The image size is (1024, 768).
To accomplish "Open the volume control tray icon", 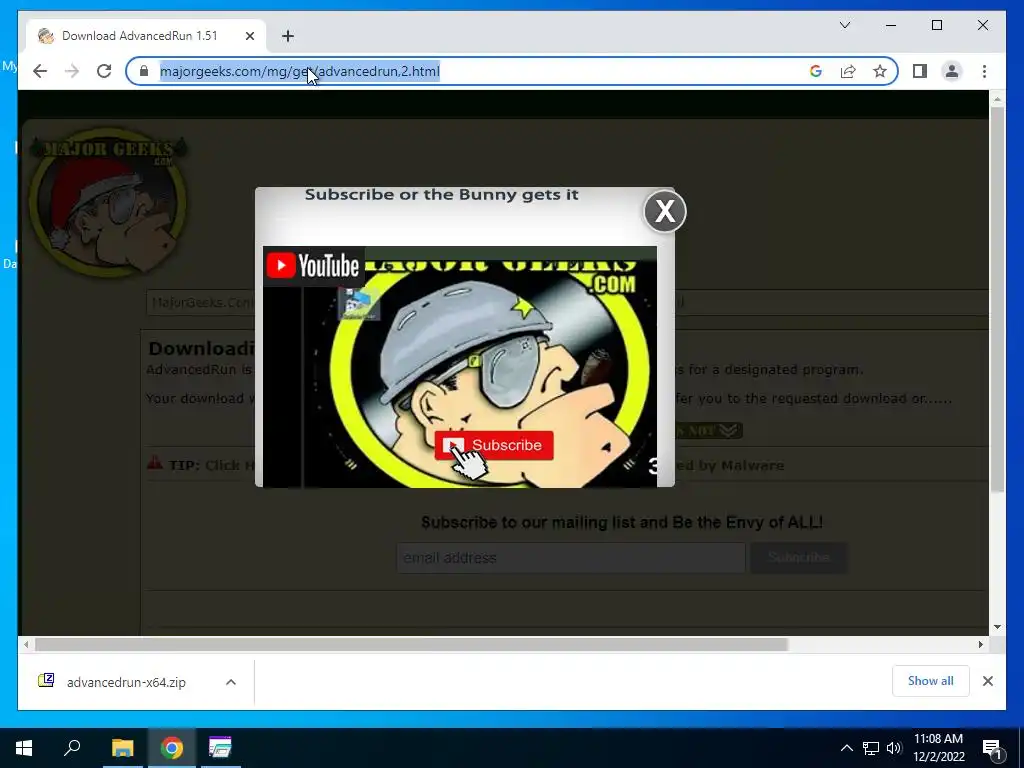I will (x=894, y=748).
